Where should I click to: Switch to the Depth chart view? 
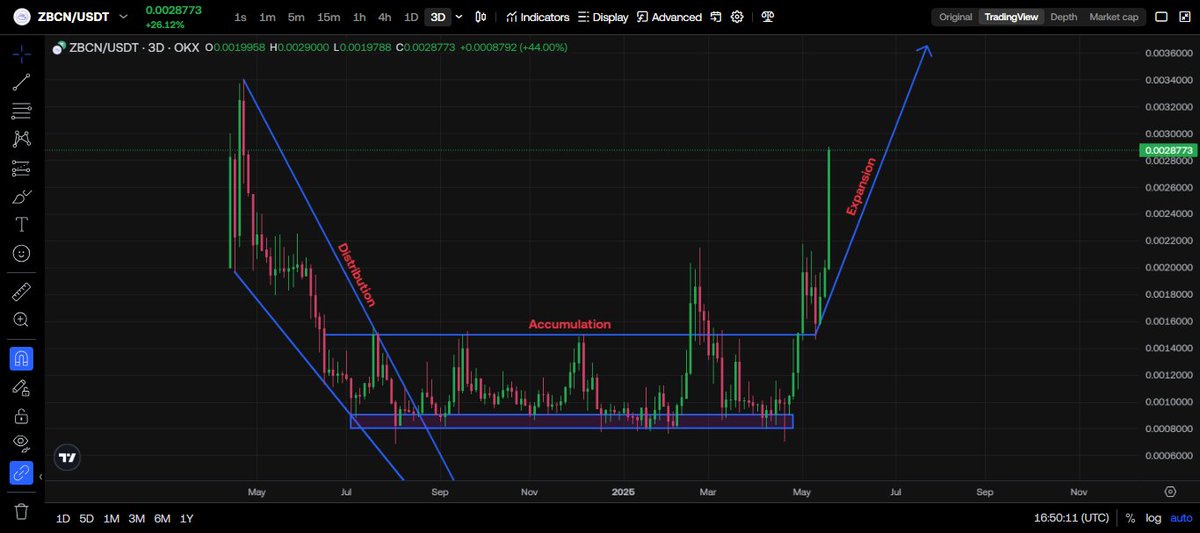[x=1063, y=17]
